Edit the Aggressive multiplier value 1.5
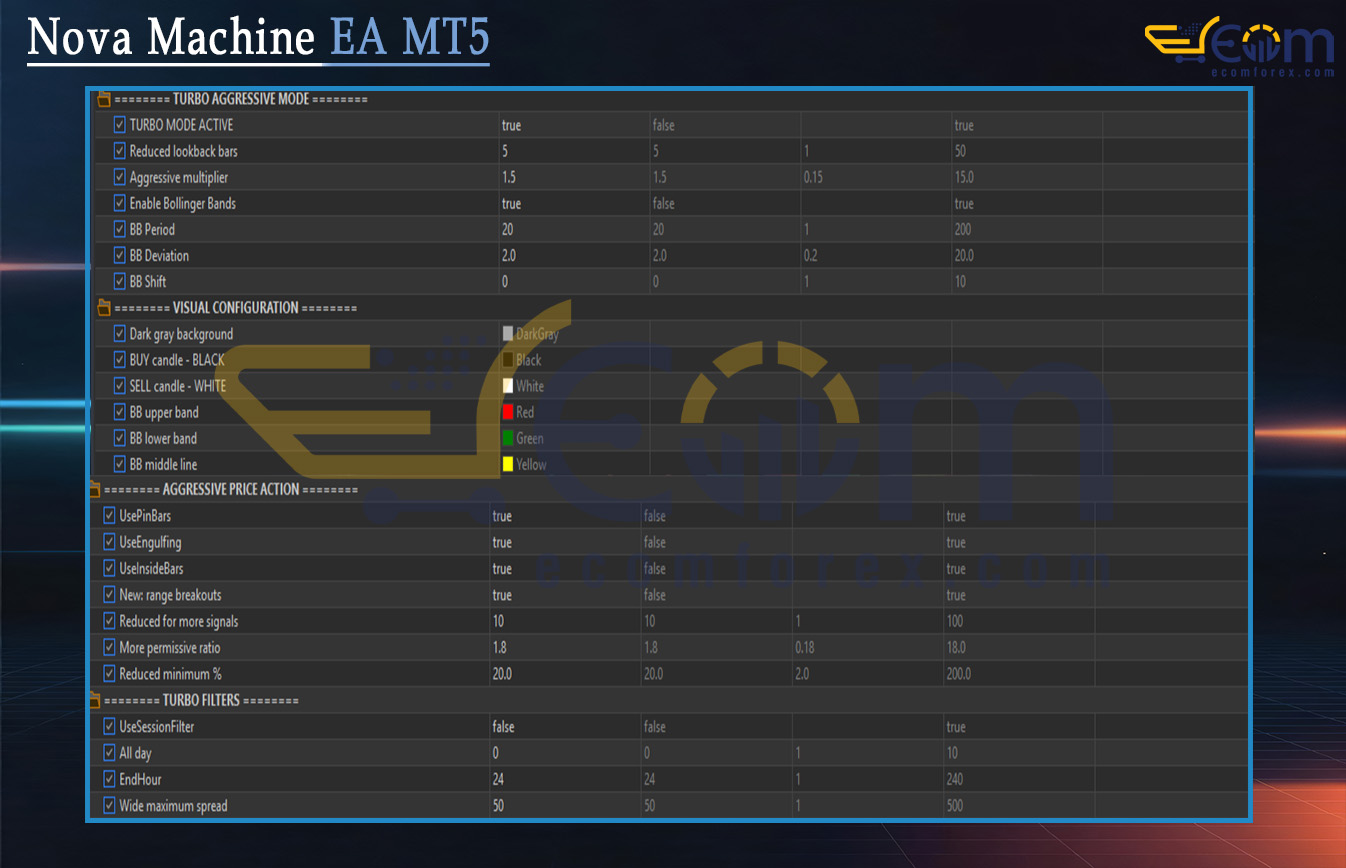 tap(572, 178)
